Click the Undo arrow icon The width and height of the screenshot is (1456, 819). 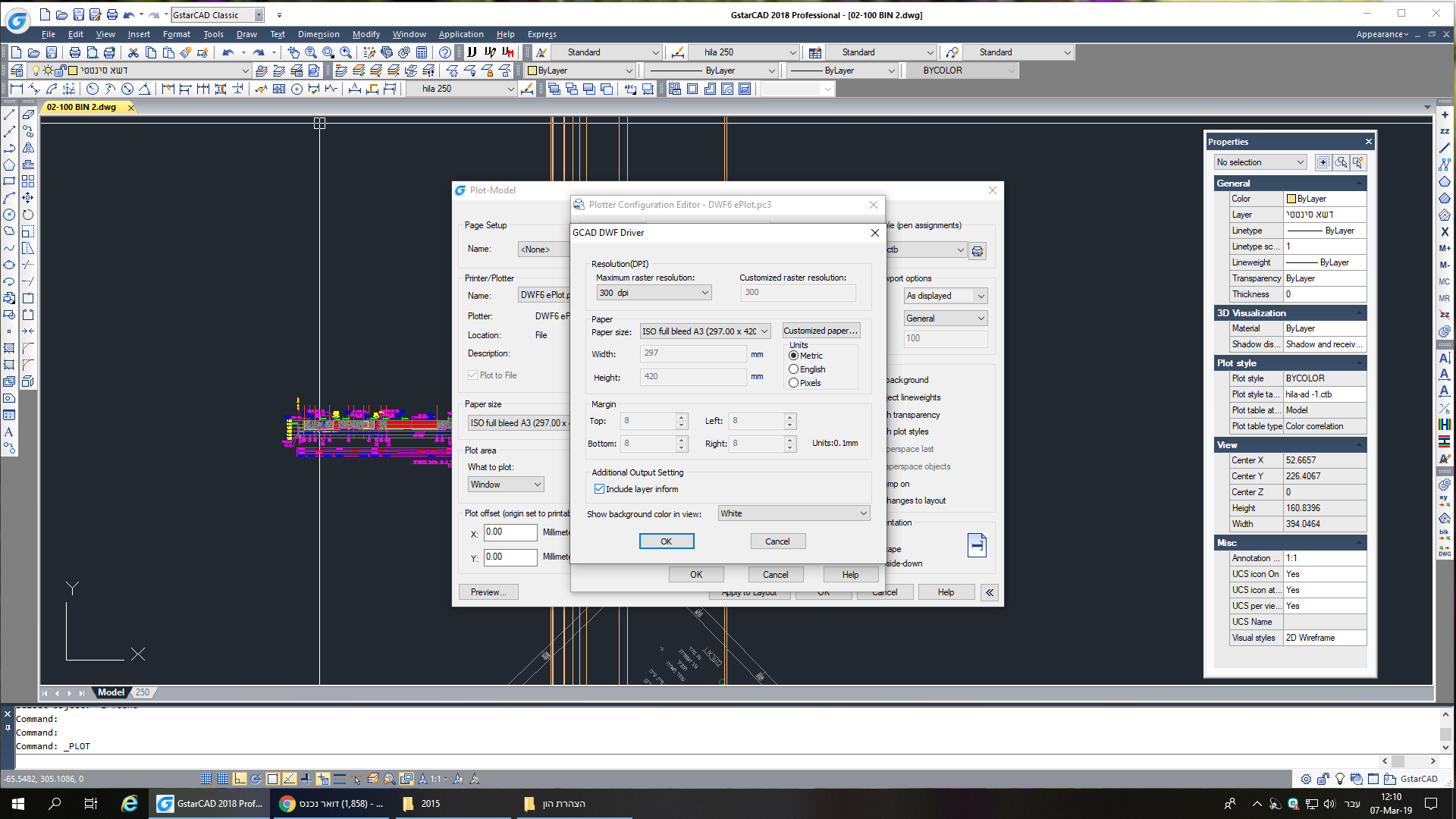tap(227, 52)
